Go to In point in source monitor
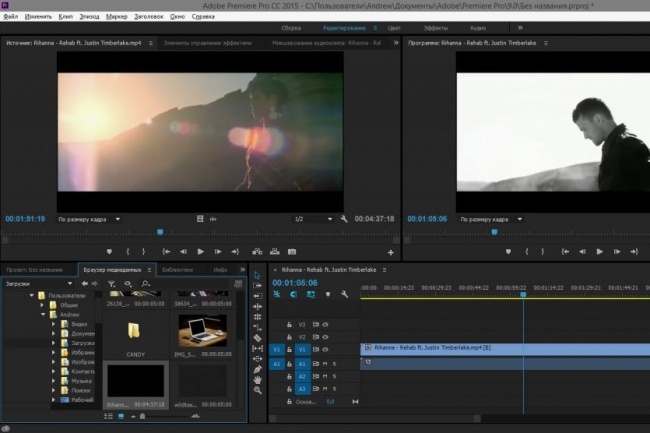Viewport: 650px width, 433px height. pyautogui.click(x=166, y=252)
